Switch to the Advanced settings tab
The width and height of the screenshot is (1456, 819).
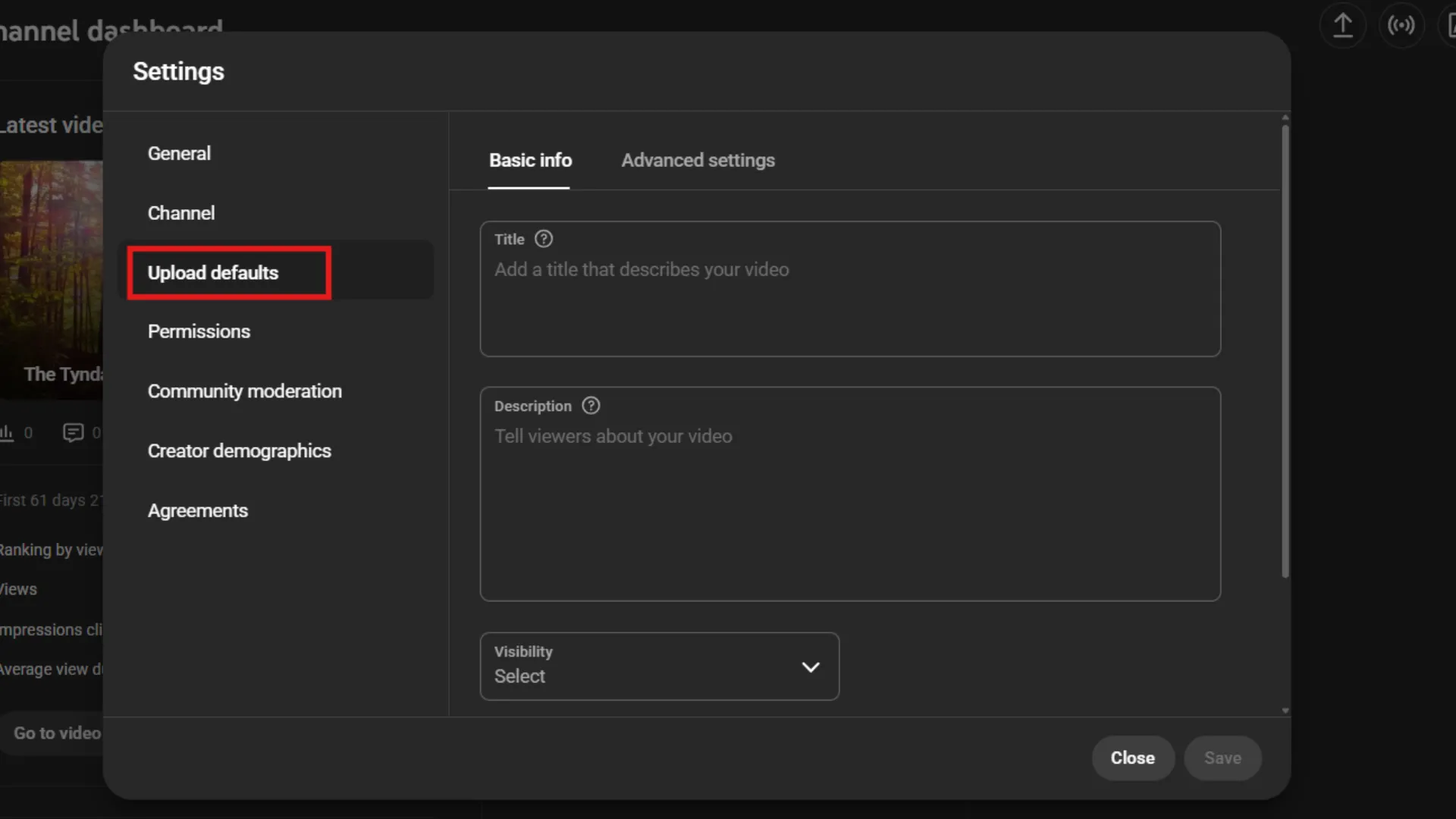(698, 160)
